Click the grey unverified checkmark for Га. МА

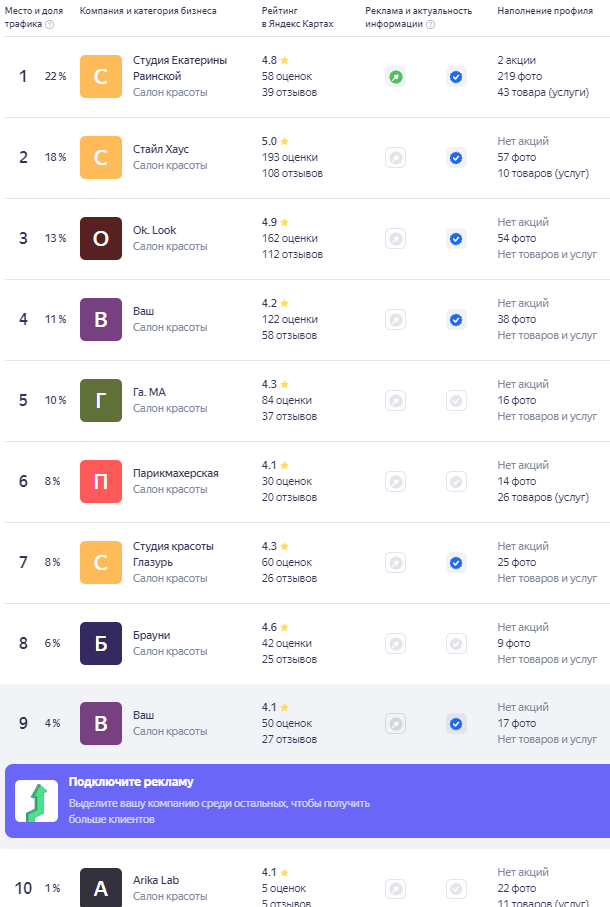pos(456,401)
